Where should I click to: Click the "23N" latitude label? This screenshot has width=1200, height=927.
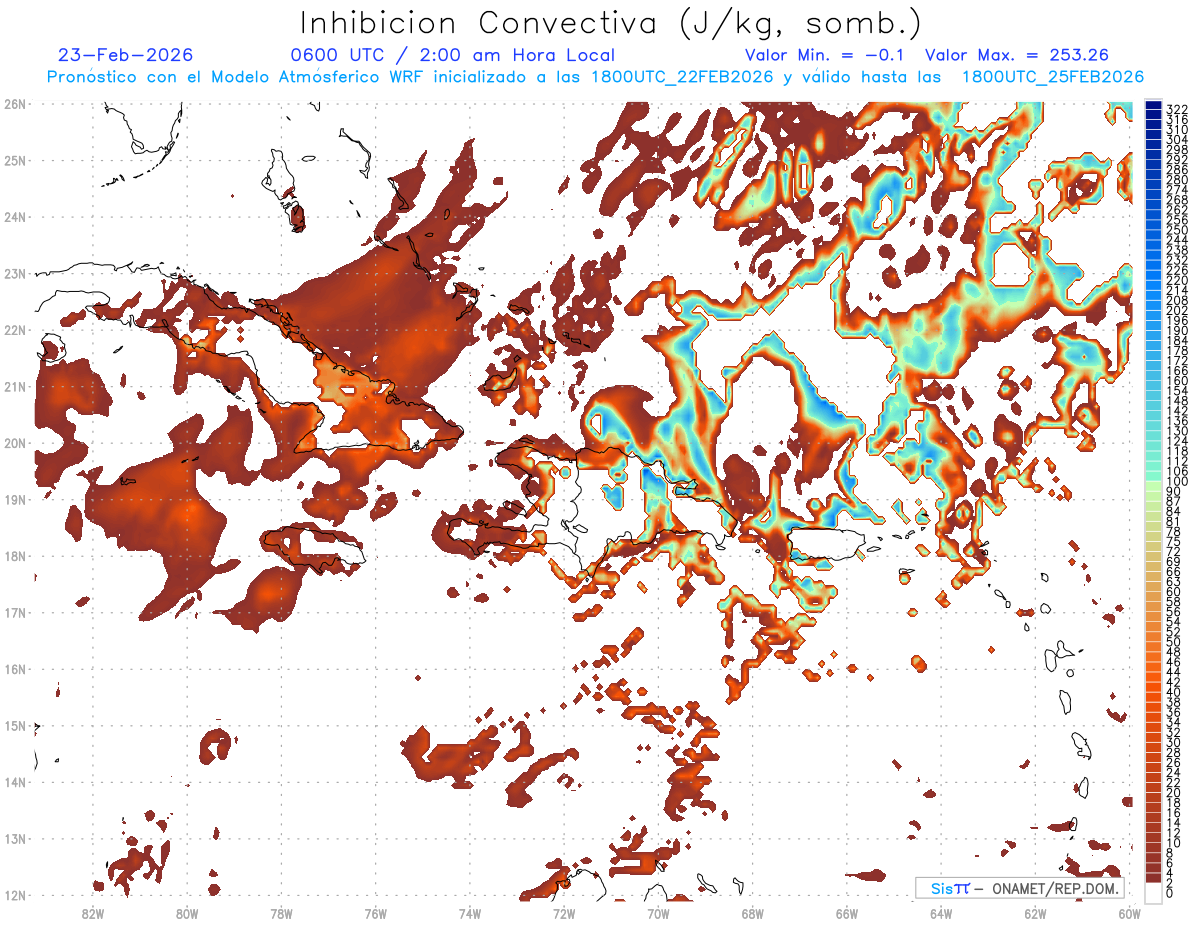point(14,273)
